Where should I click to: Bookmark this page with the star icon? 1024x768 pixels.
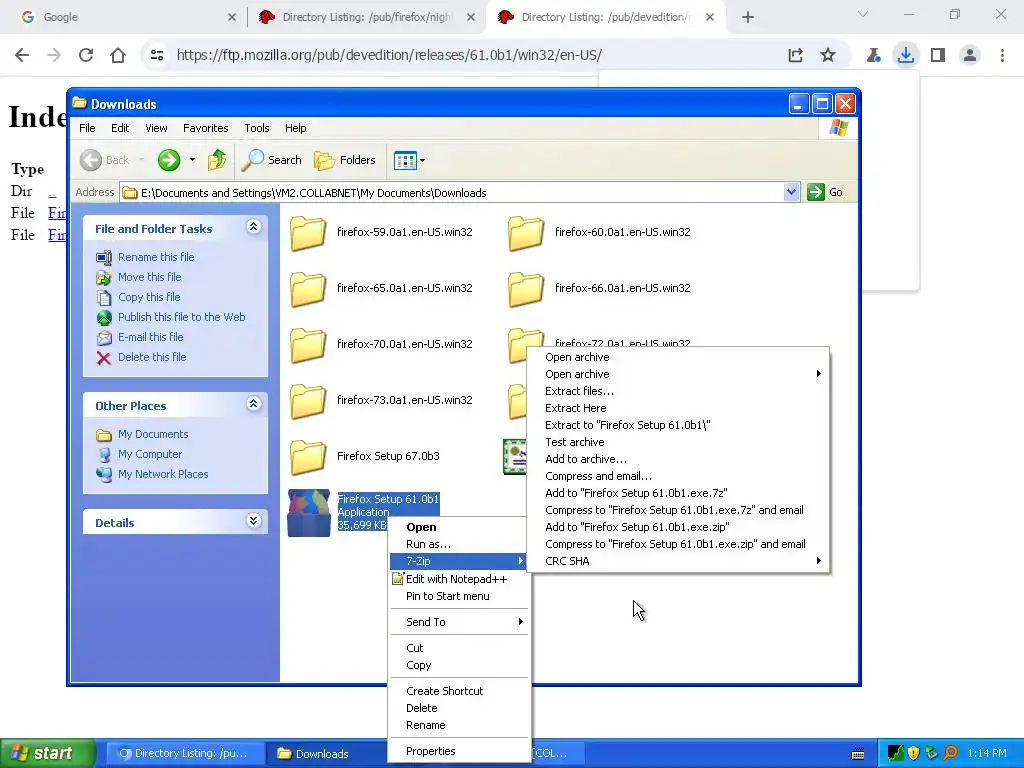coord(827,55)
